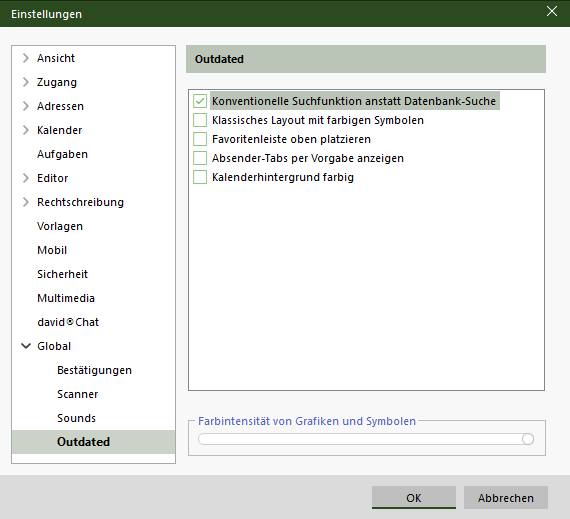Select the Outdated tree entry
570x519 pixels.
point(93,442)
